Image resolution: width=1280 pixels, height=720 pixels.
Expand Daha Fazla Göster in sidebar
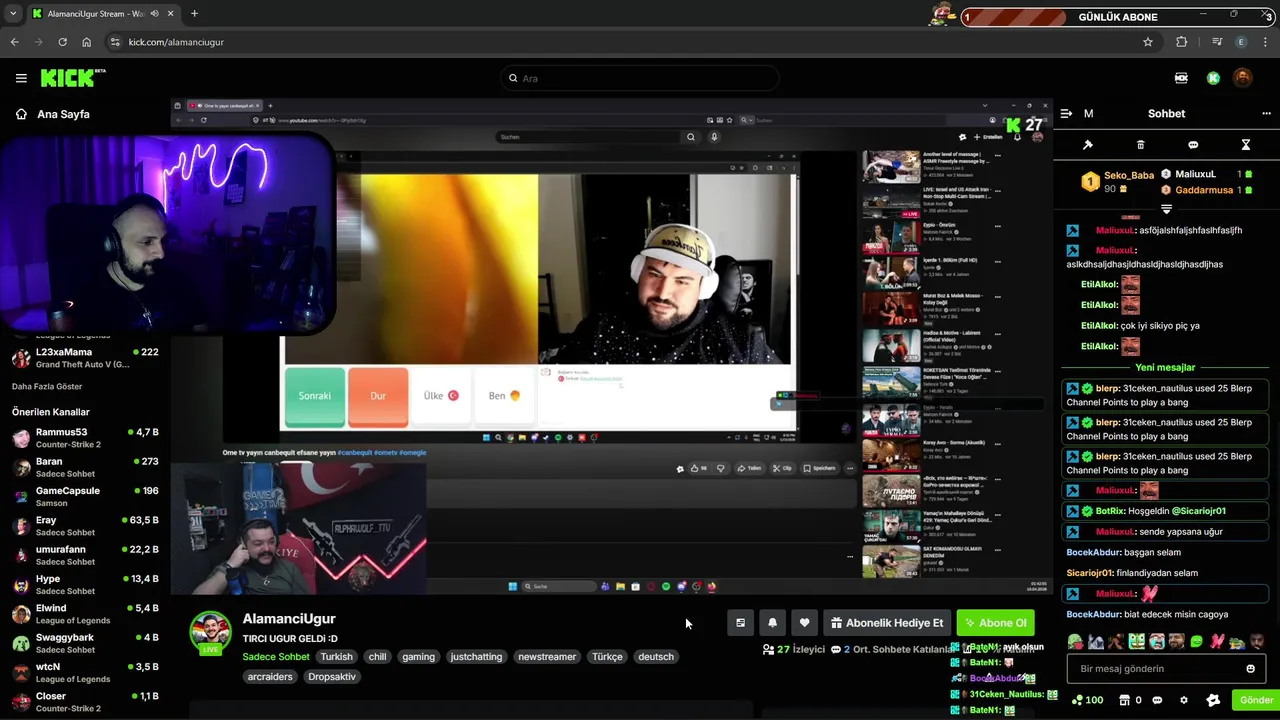(47, 387)
